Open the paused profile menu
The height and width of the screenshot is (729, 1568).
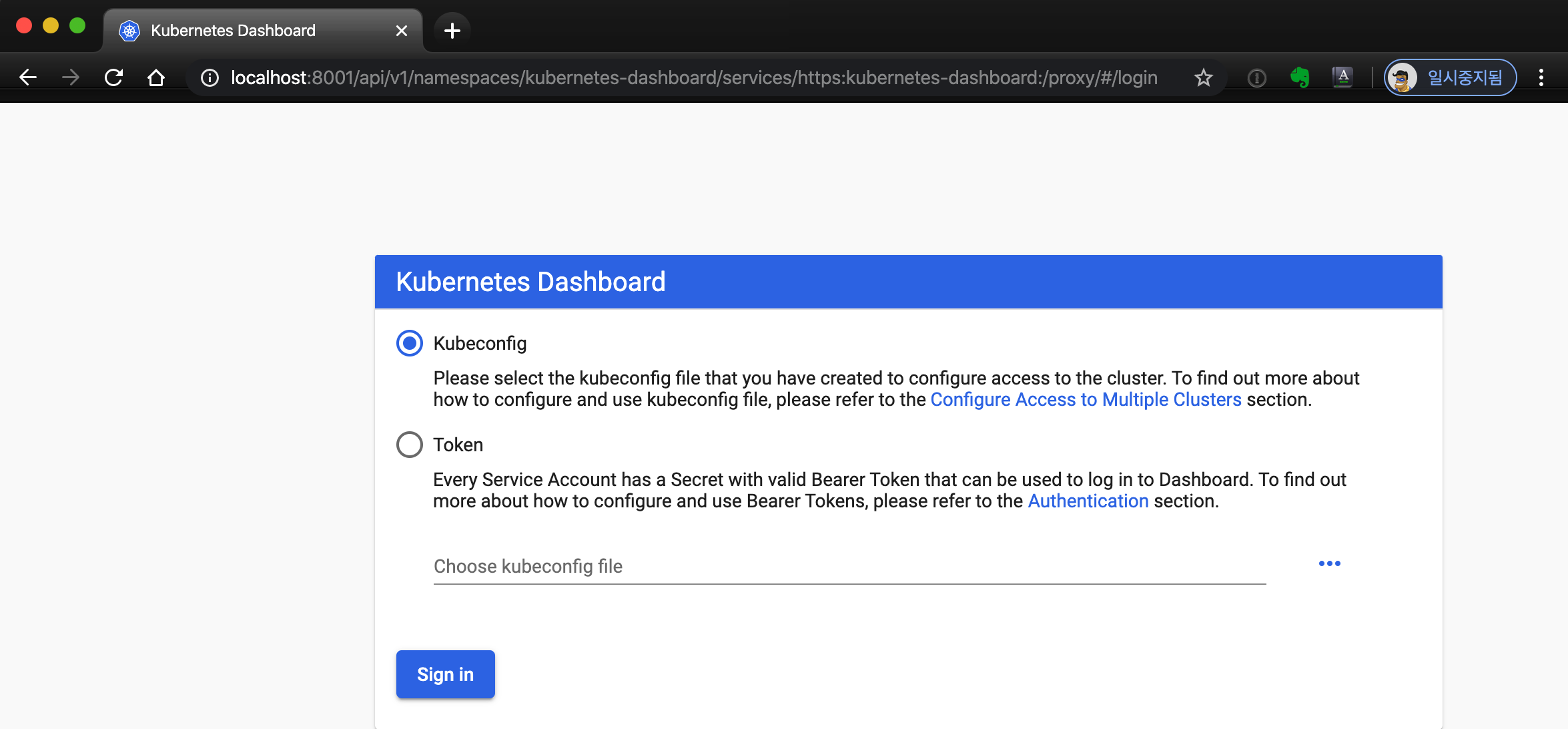pyautogui.click(x=1450, y=78)
